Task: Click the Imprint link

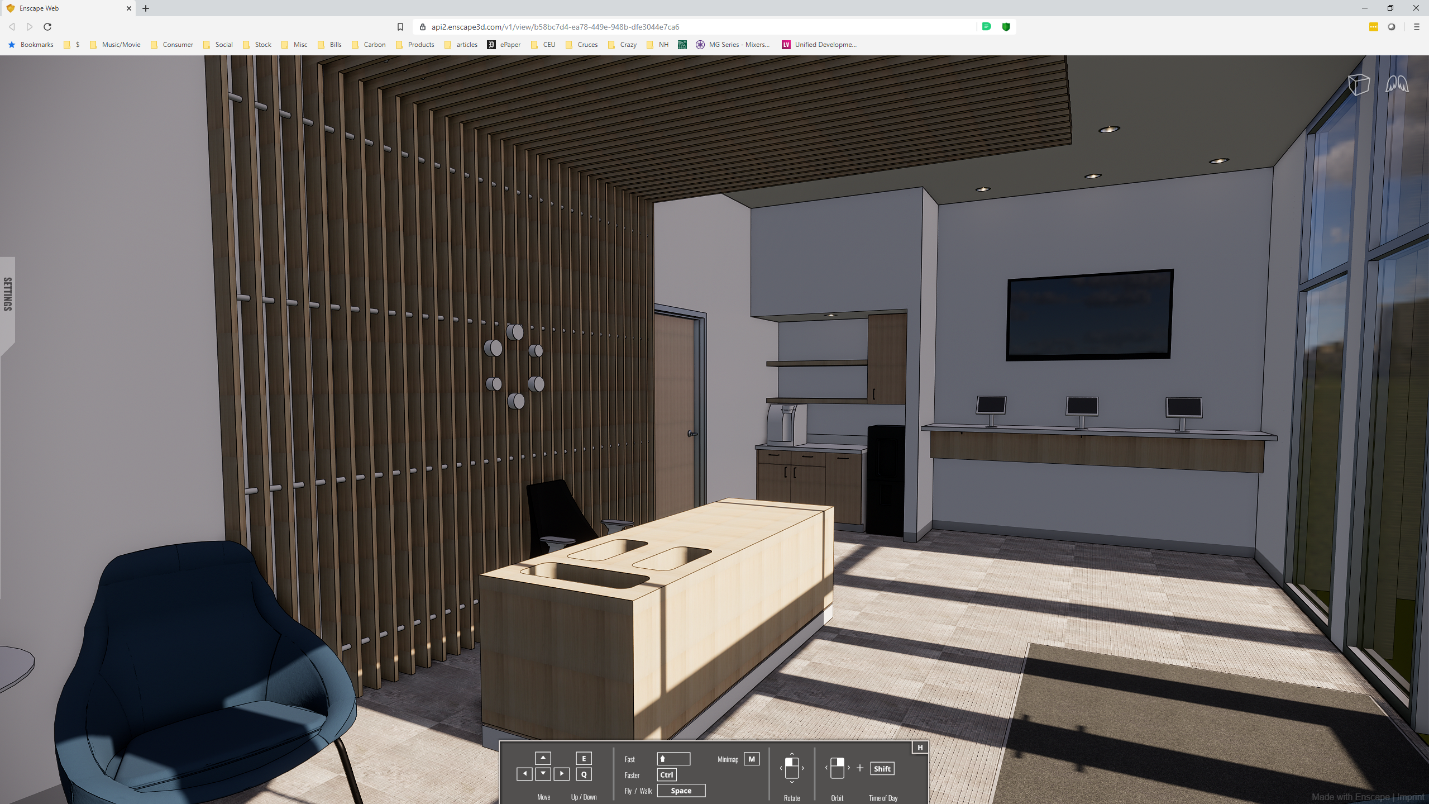Action: click(1411, 797)
